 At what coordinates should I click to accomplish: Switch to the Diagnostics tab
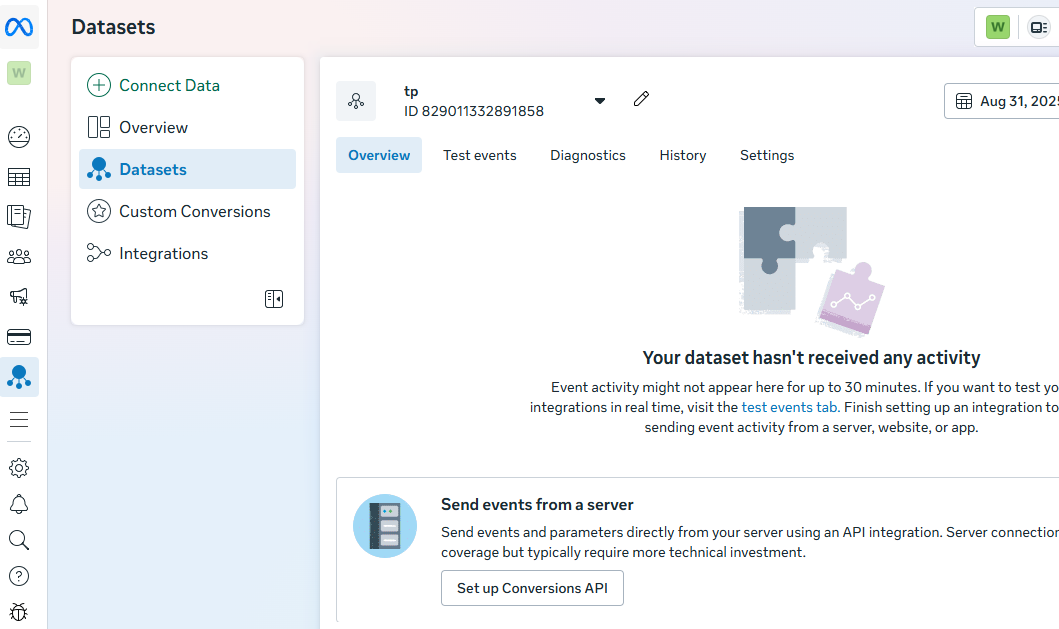[x=588, y=155]
